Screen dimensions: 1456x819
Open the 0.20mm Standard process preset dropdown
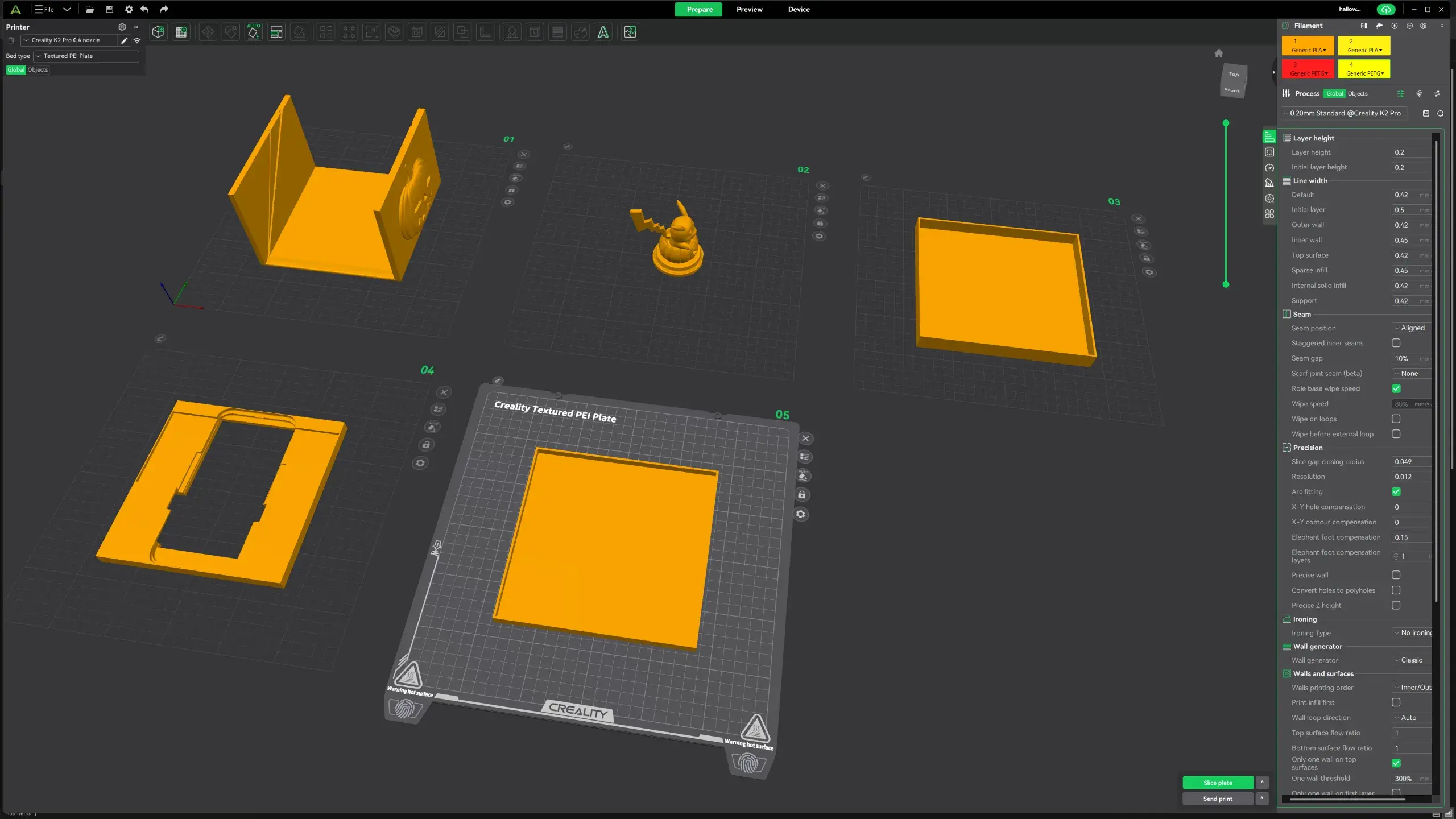tap(1346, 113)
